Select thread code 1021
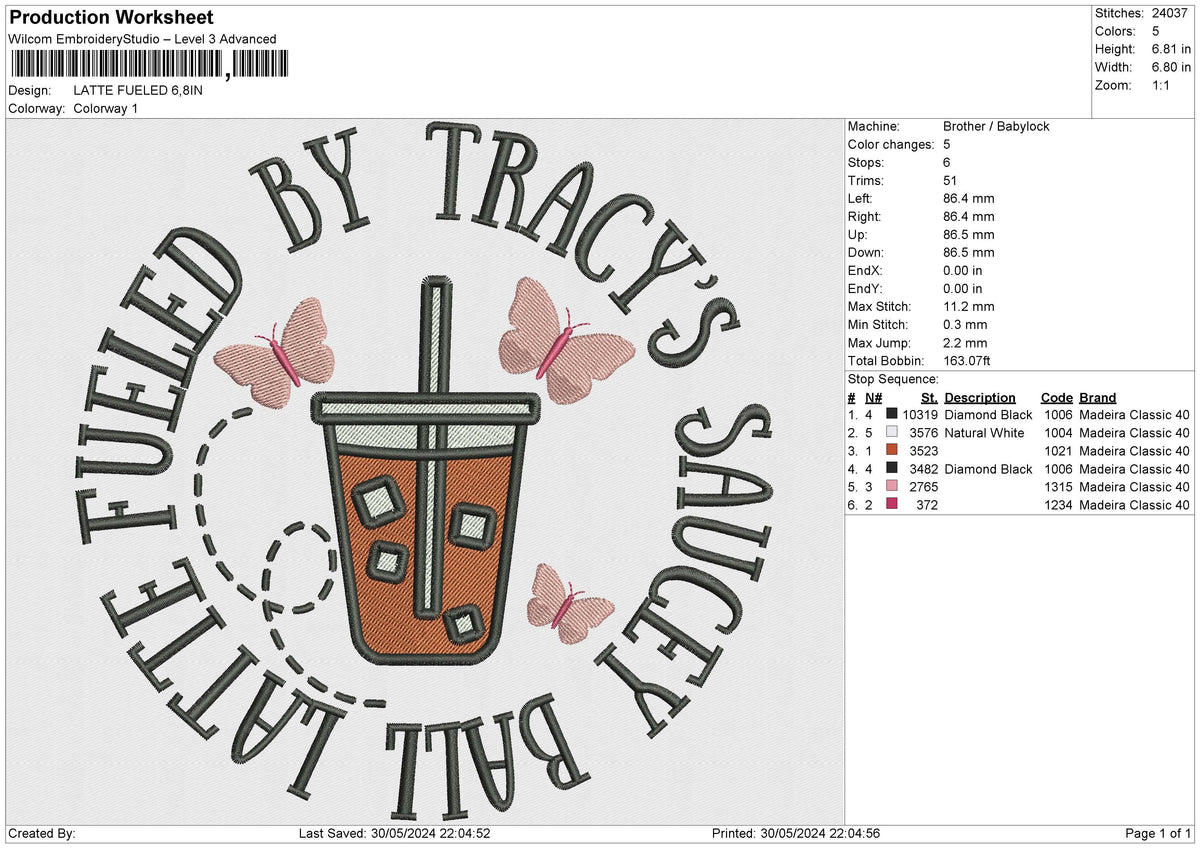The image size is (1200, 848). [1057, 451]
